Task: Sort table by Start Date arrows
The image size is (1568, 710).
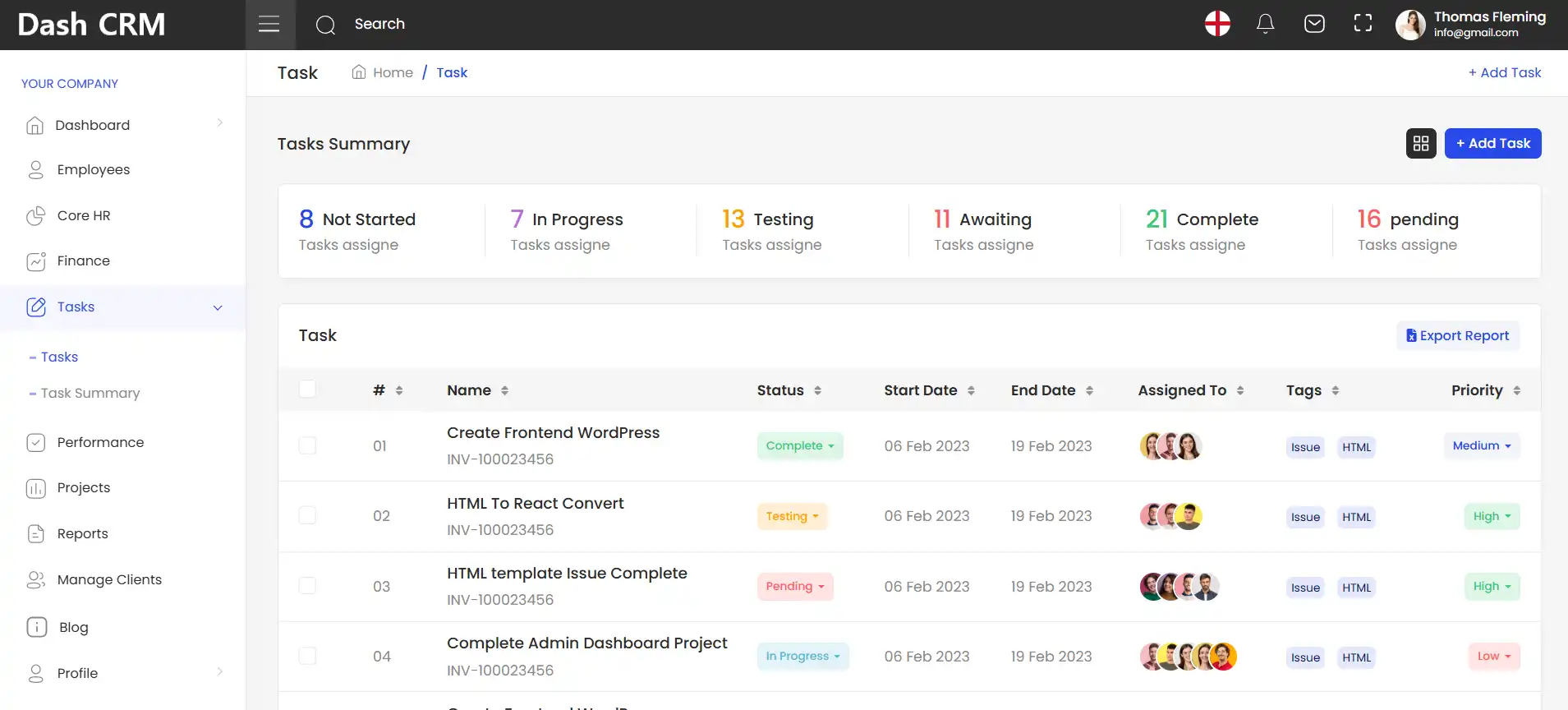Action: click(x=971, y=390)
